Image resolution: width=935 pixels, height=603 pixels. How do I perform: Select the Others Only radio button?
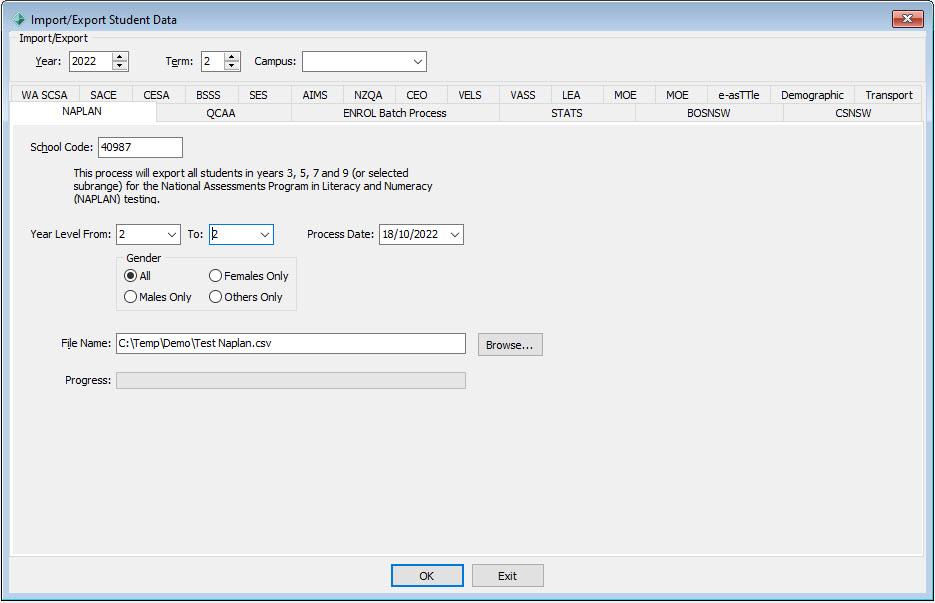246,296
